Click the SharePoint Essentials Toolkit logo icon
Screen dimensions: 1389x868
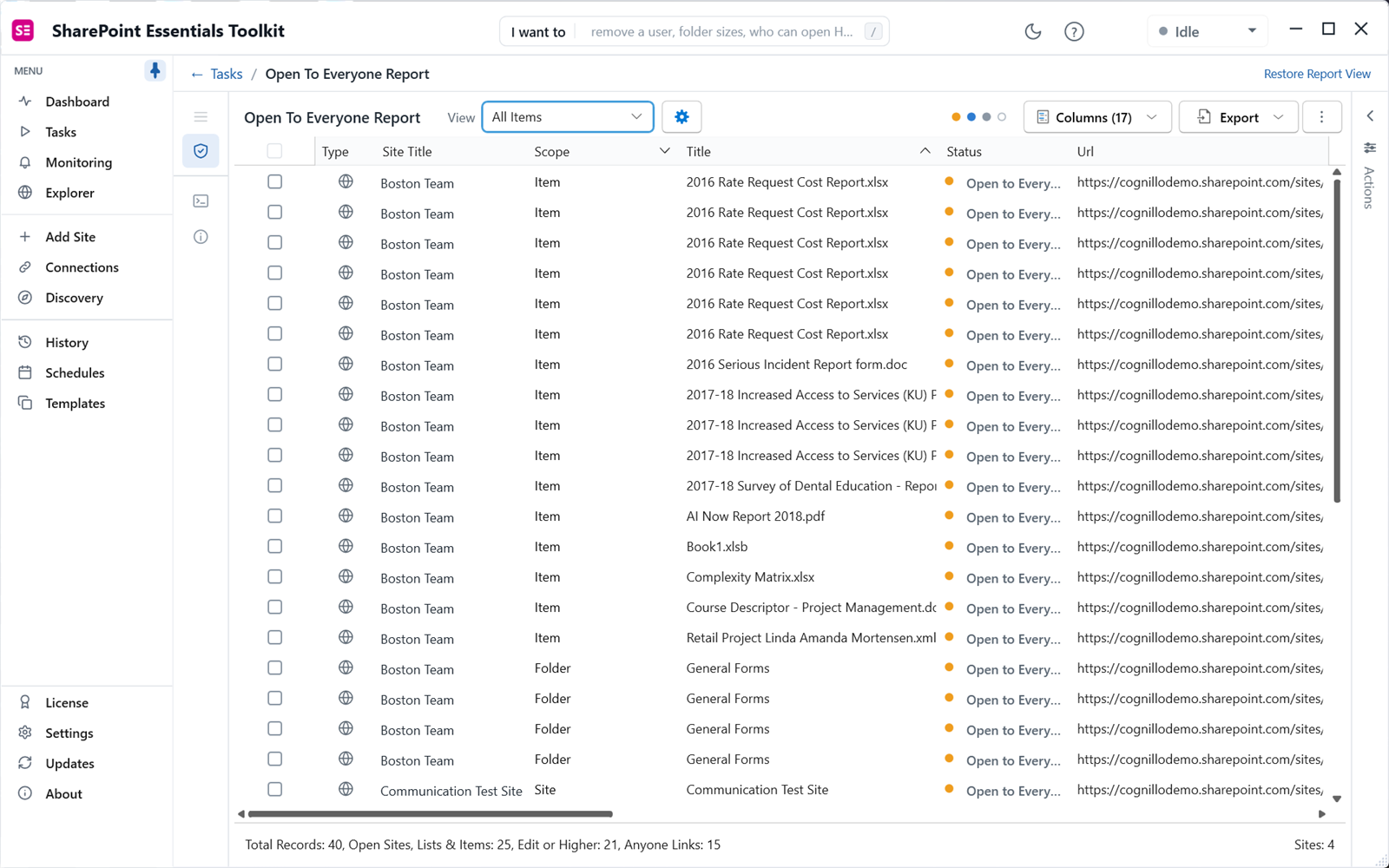click(23, 30)
